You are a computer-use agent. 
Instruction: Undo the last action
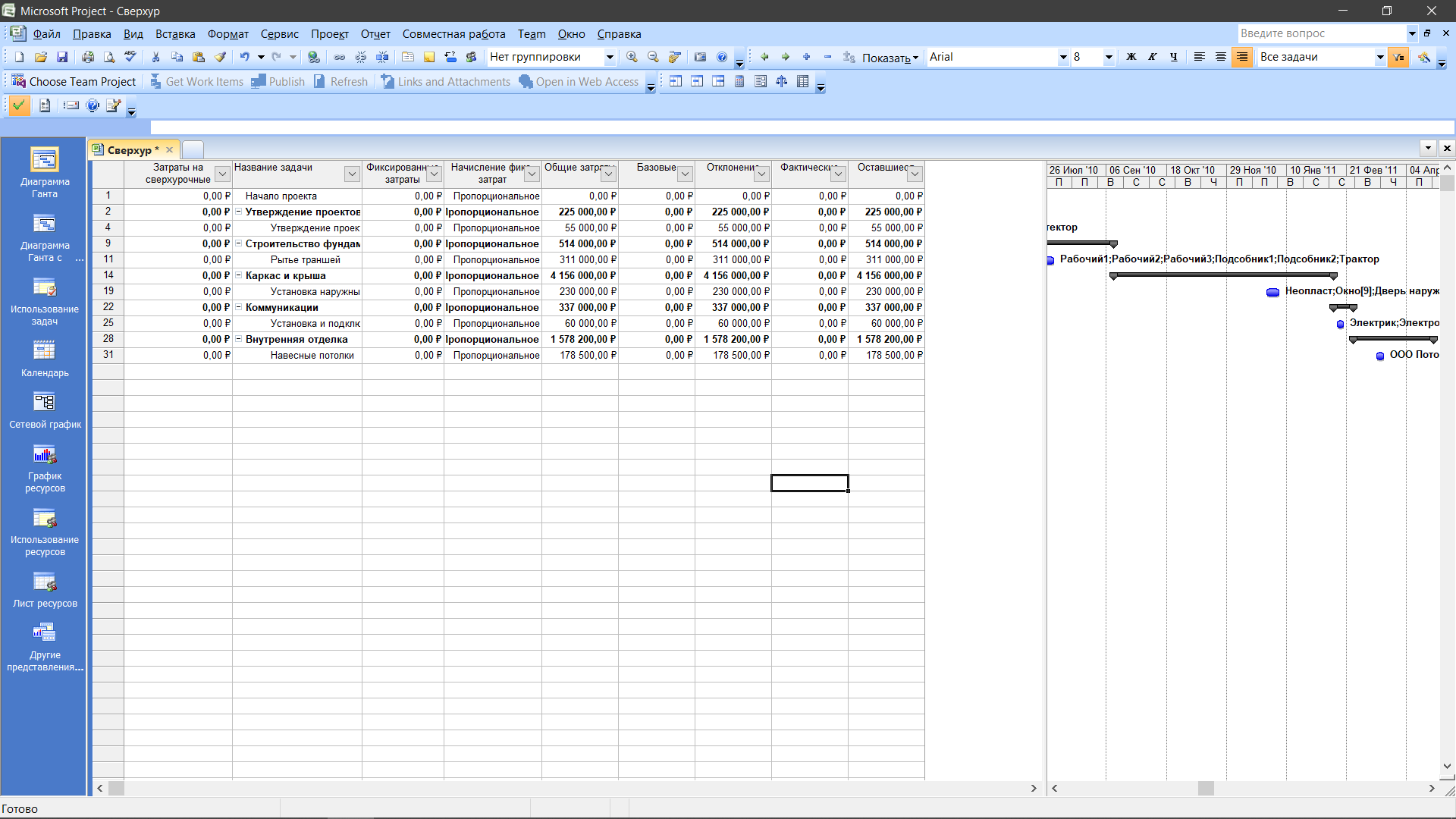click(244, 57)
